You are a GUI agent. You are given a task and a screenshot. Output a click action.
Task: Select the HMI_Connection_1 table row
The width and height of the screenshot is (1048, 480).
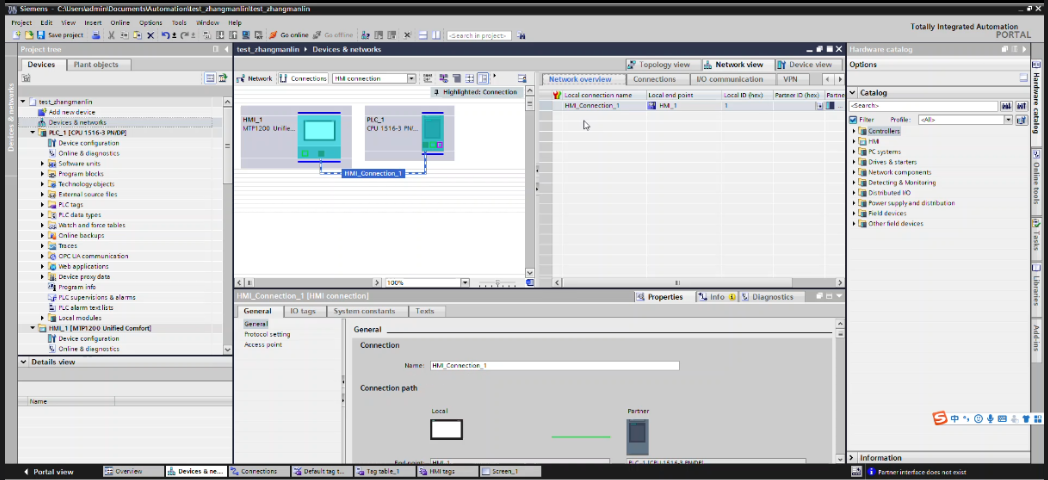(x=692, y=106)
